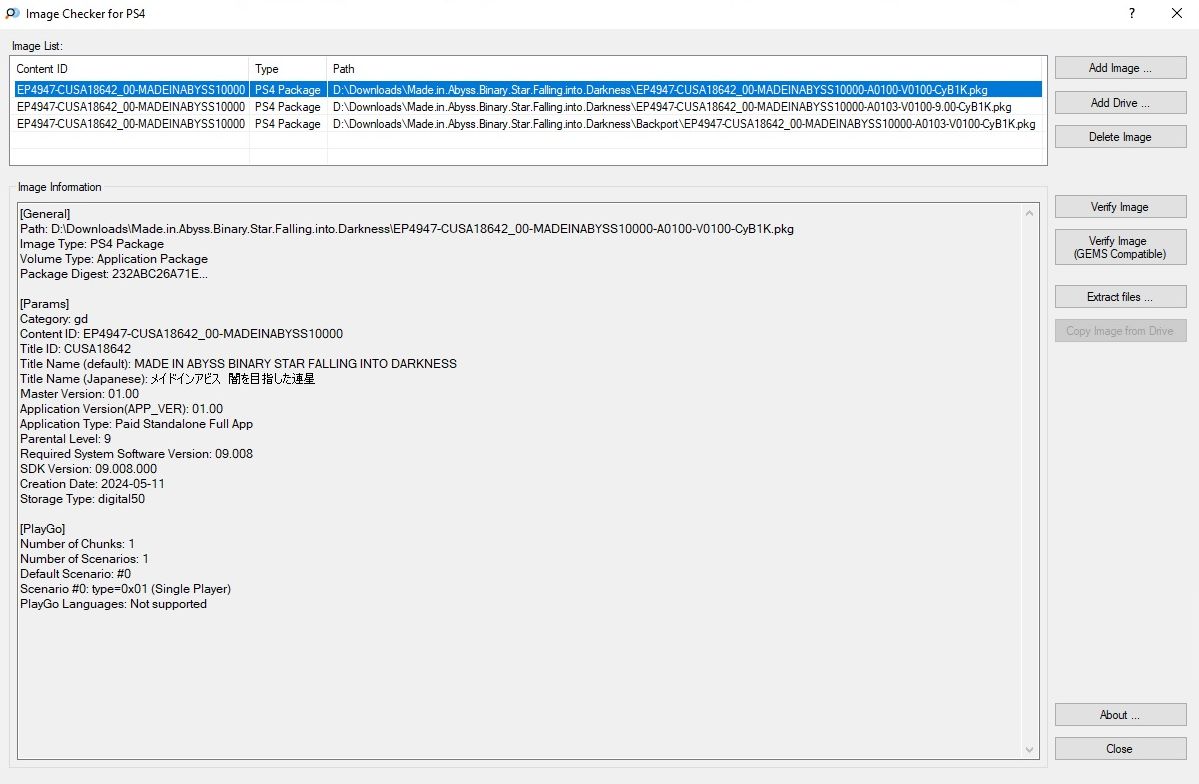The image size is (1199, 784).
Task: Open the About dialog
Action: 1120,714
